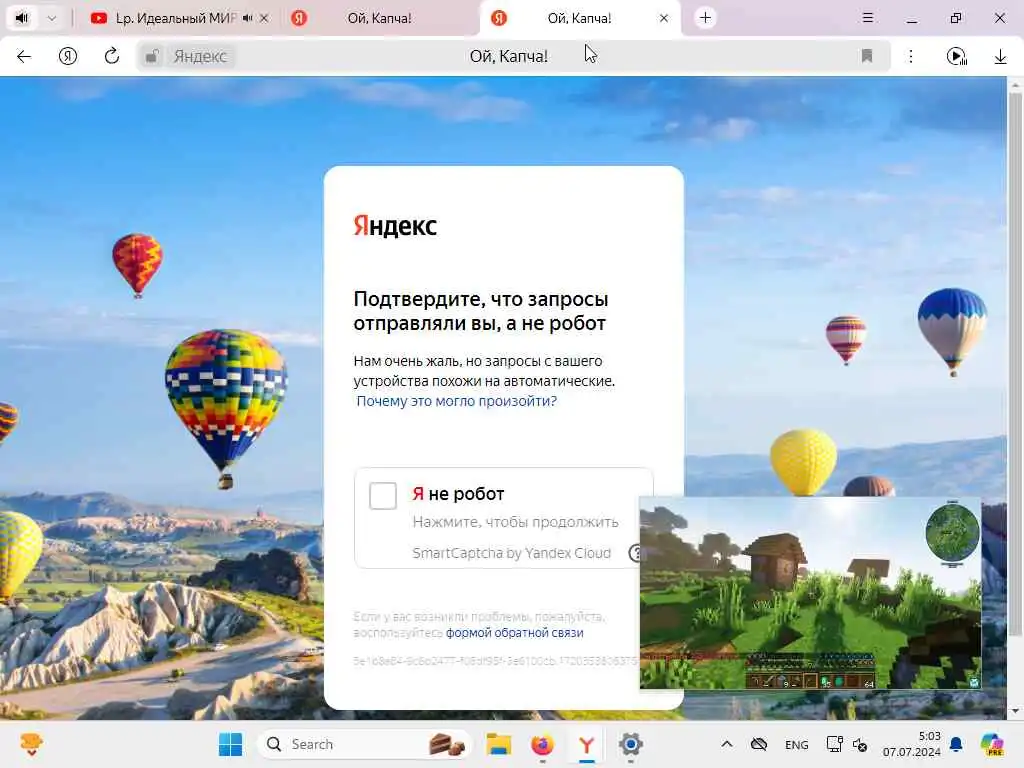This screenshot has height=768, width=1024.
Task: Open the downloads panel
Action: pos(1000,57)
